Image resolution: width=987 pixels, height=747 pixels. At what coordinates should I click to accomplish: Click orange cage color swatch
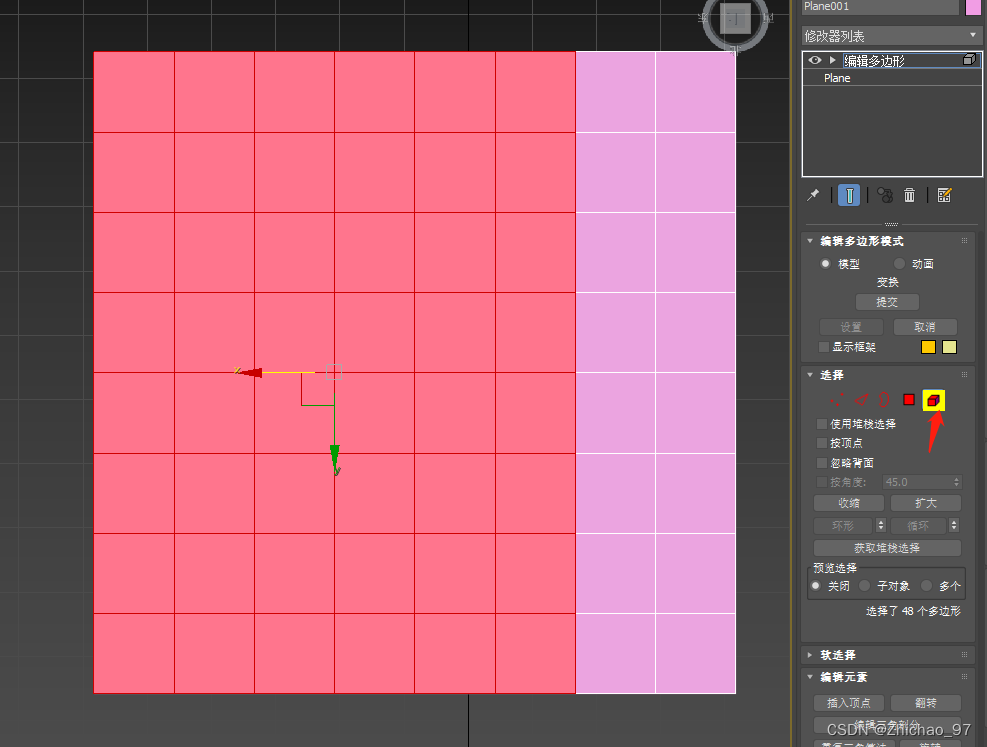[928, 347]
